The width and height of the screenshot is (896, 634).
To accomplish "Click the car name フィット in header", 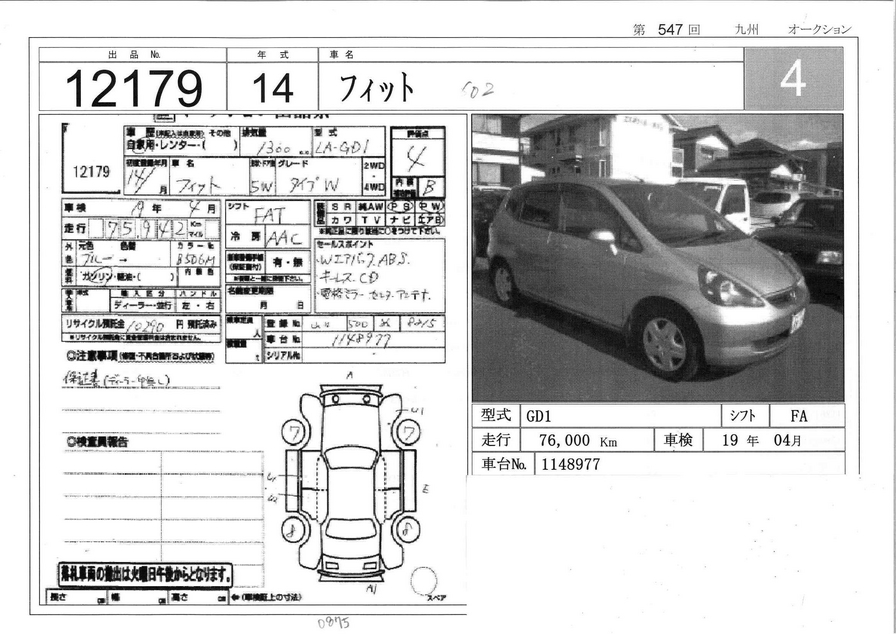I will (377, 87).
